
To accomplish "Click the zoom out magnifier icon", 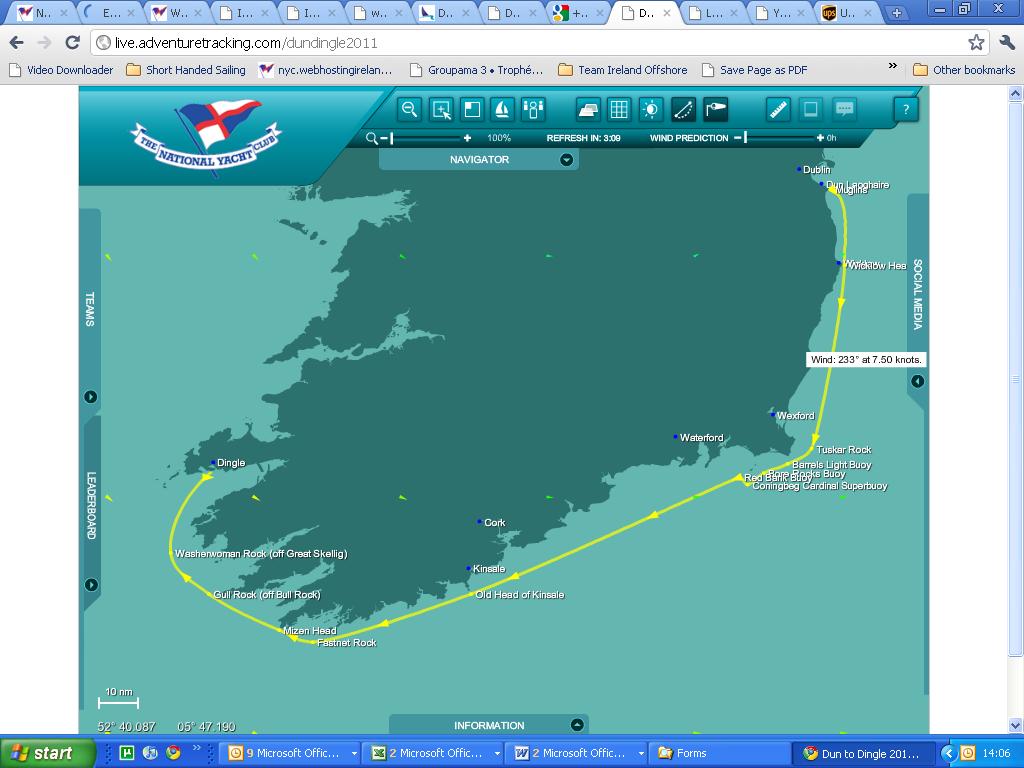I will click(x=409, y=109).
